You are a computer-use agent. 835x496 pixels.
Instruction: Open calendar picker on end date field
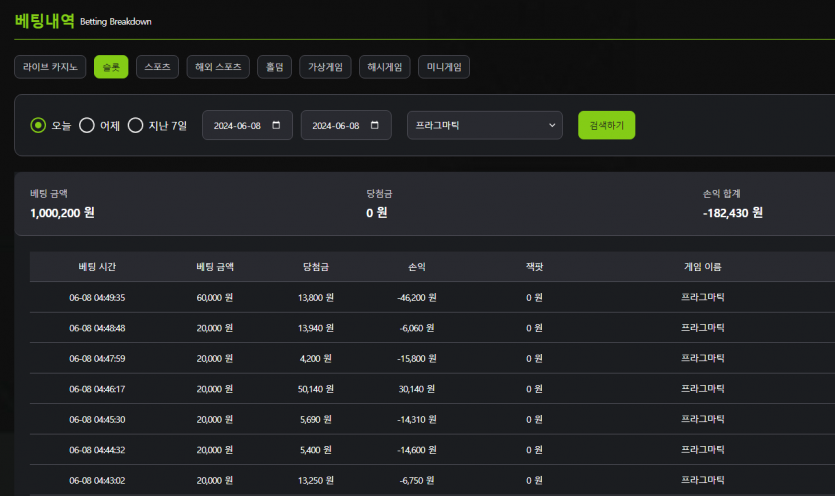click(374, 125)
